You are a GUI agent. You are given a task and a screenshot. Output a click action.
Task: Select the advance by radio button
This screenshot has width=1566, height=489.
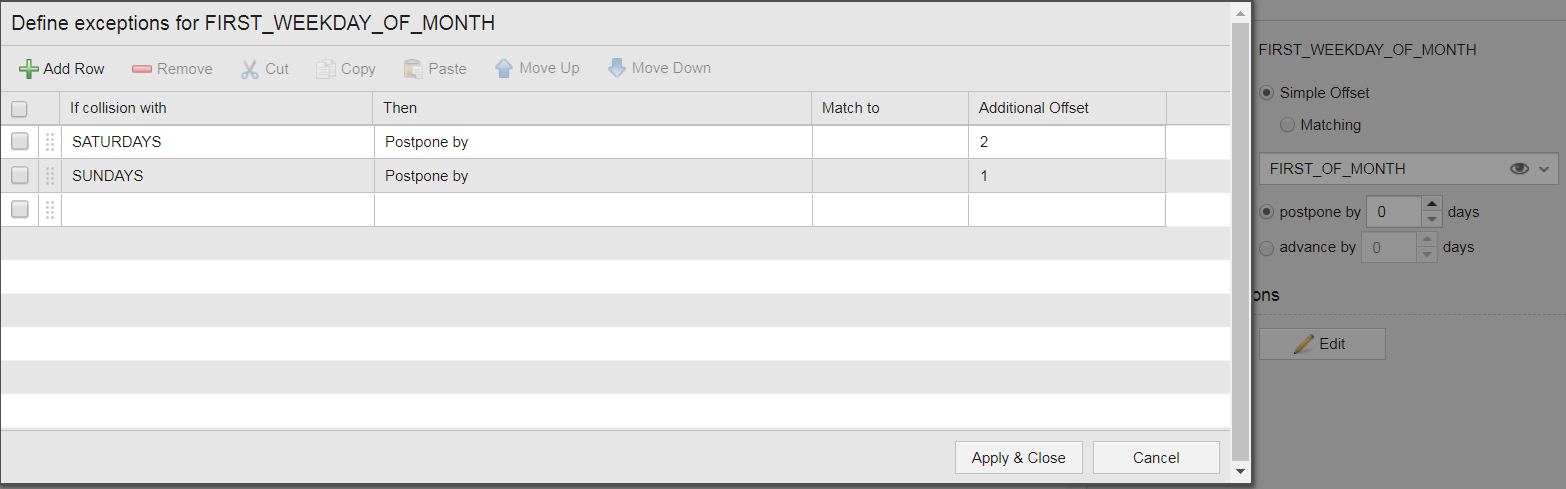(1268, 247)
